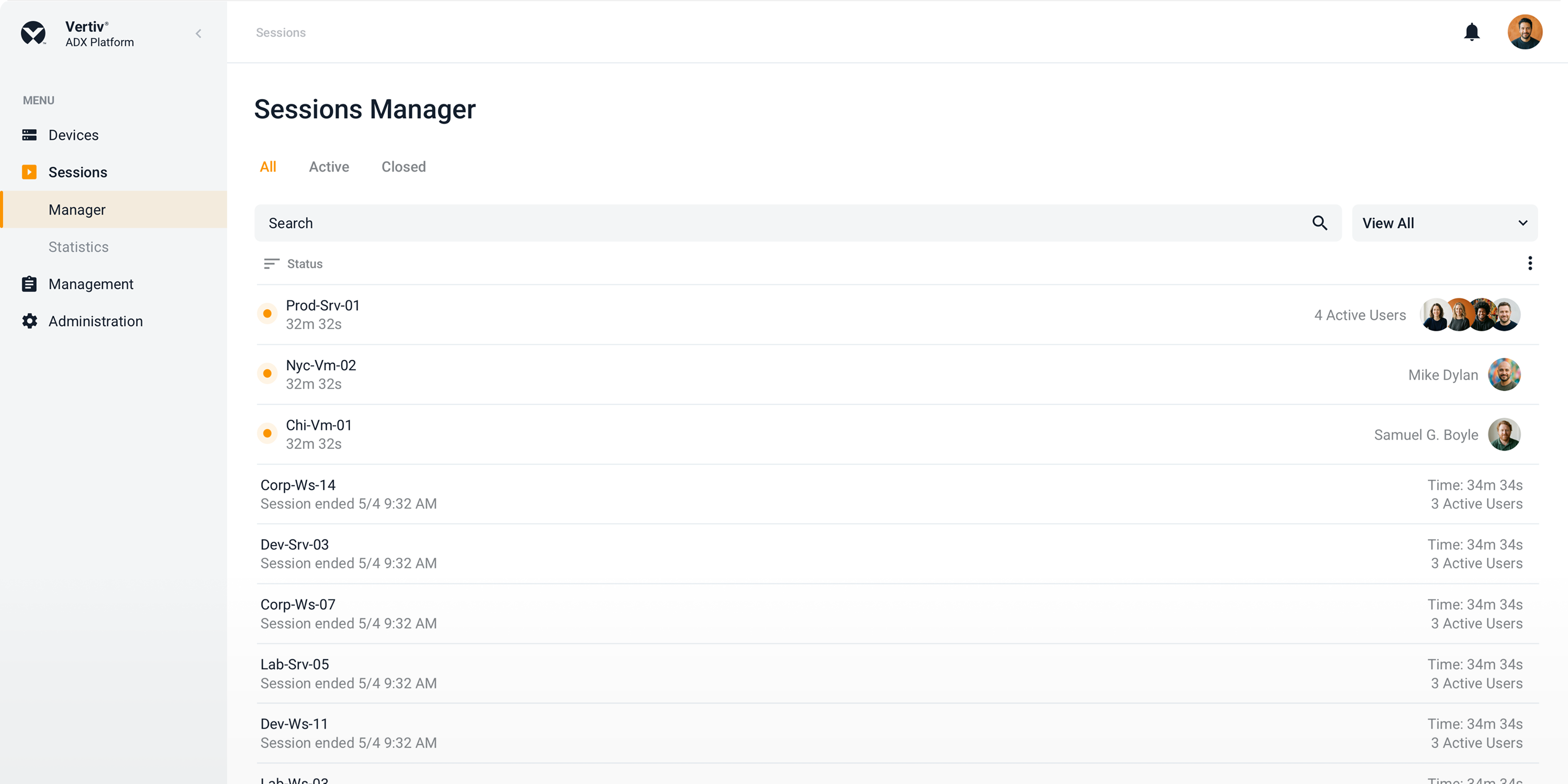Switch to the Active tab
This screenshot has height=784, width=1568.
(x=329, y=167)
